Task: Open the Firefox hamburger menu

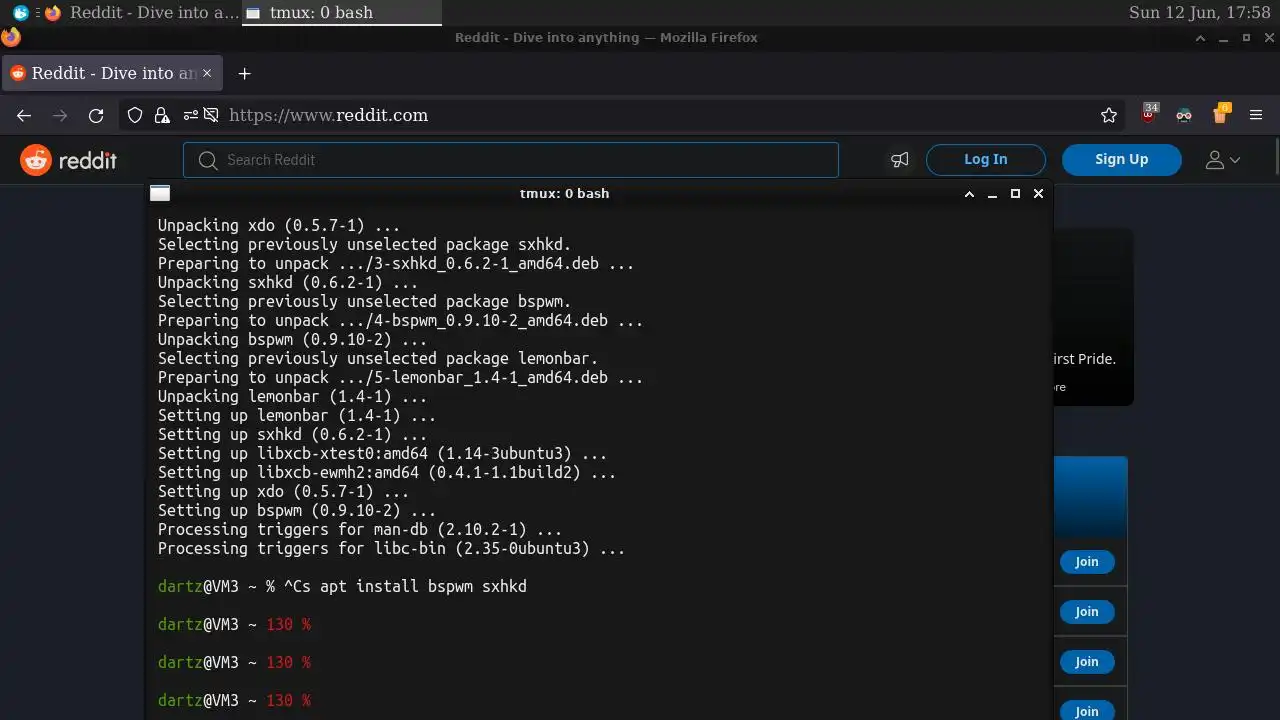Action: pyautogui.click(x=1256, y=115)
